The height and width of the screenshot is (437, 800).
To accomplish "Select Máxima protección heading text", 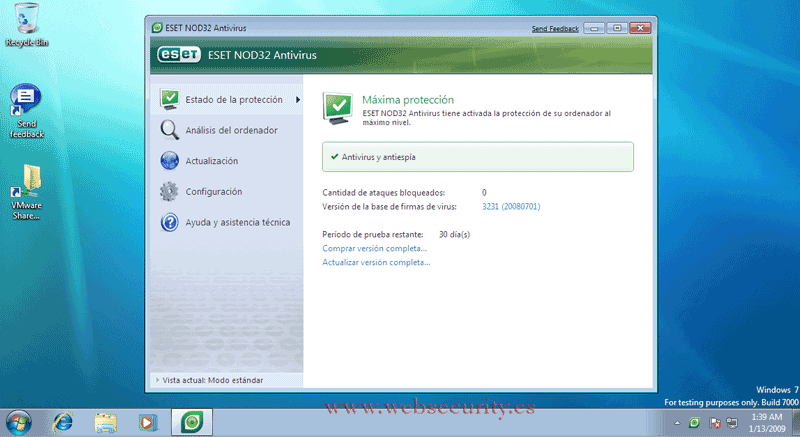I will [x=408, y=100].
